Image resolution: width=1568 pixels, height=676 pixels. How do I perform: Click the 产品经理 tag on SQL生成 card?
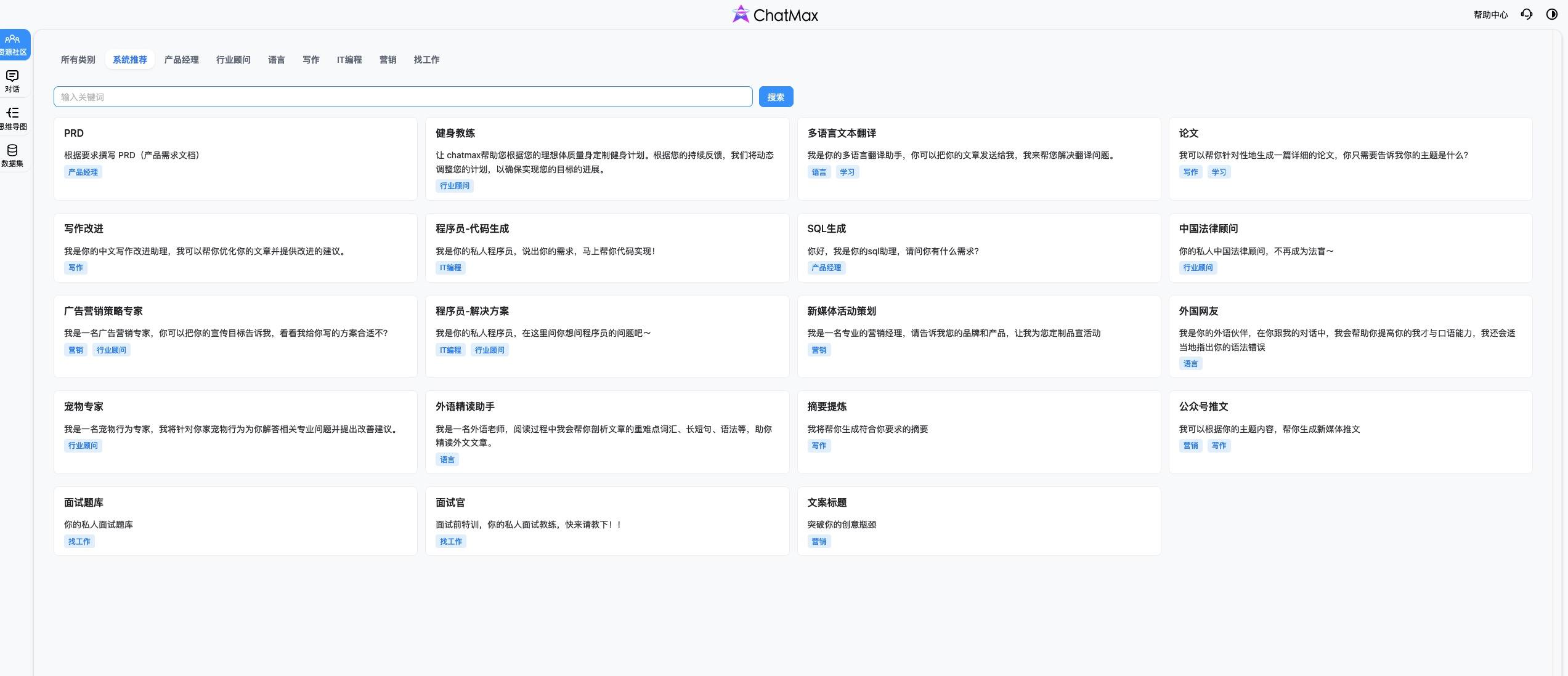pos(827,267)
